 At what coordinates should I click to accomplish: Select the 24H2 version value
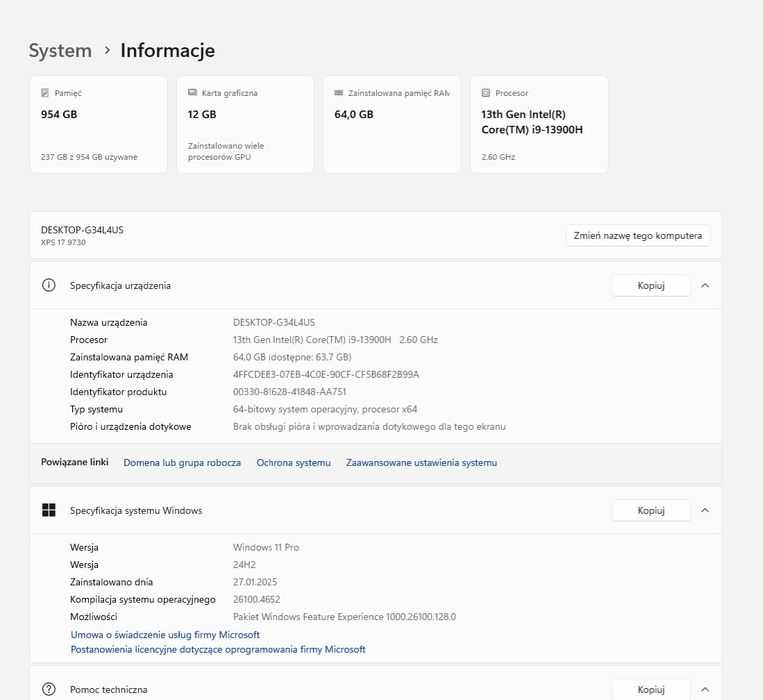(x=244, y=565)
